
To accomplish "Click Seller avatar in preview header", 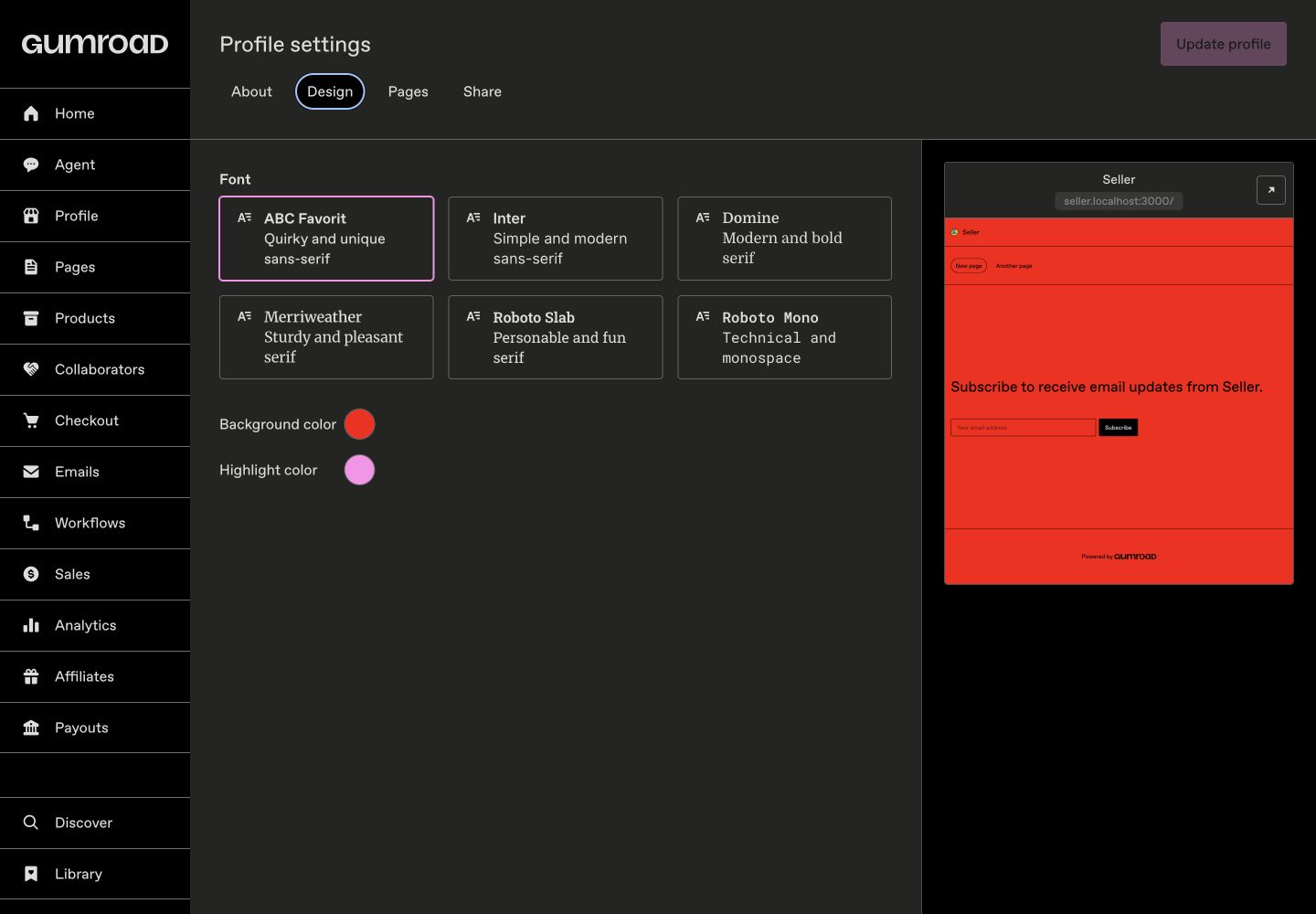I will click(x=955, y=232).
